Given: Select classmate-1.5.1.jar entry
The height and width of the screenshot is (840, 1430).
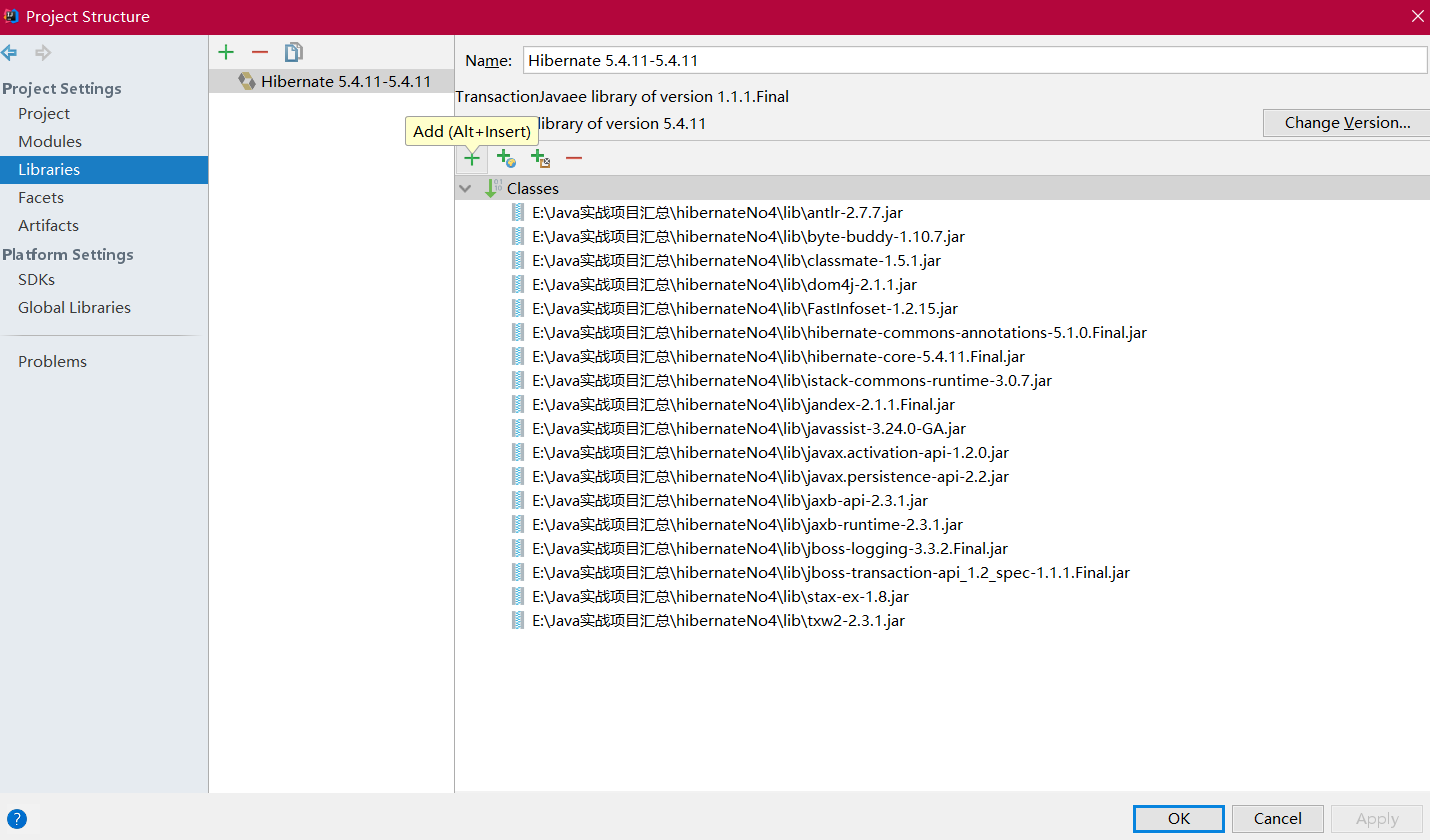Looking at the screenshot, I should click(x=736, y=260).
